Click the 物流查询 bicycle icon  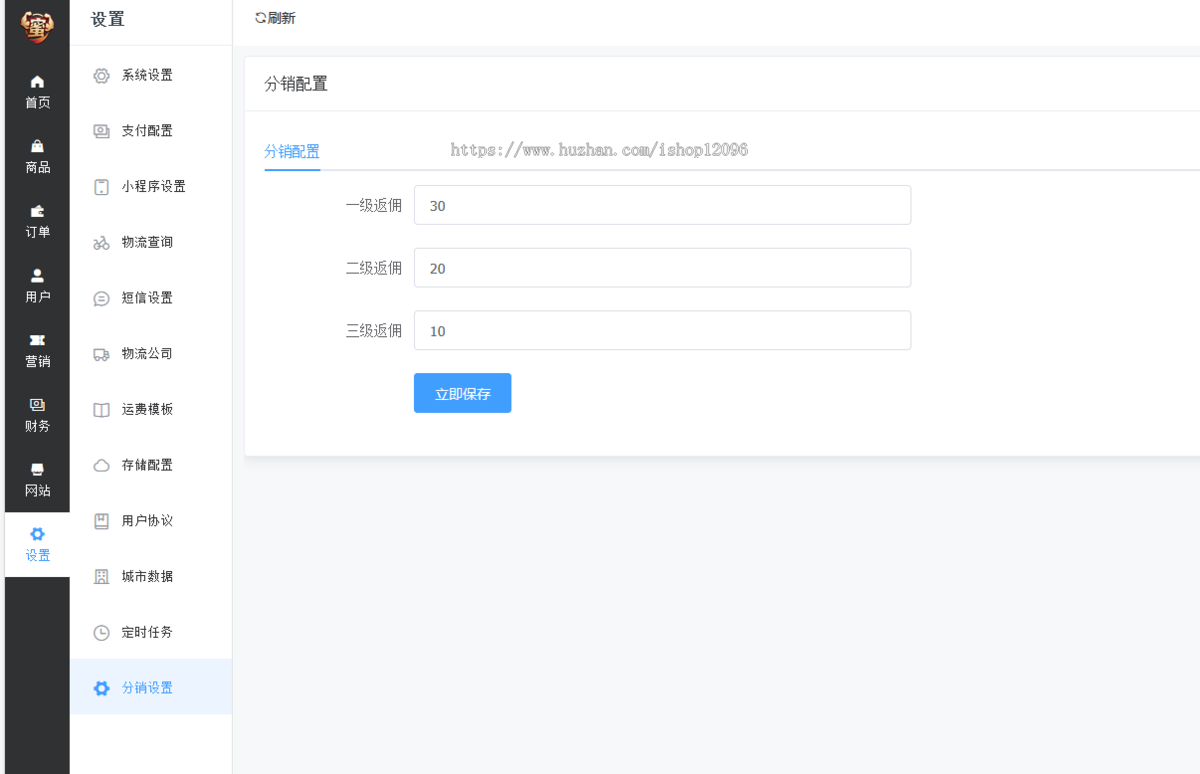(101, 242)
